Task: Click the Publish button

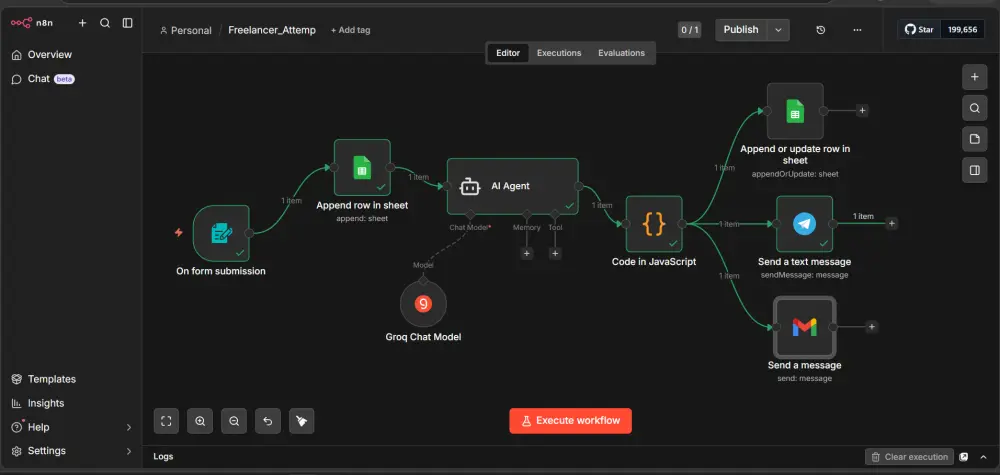Action: pyautogui.click(x=741, y=30)
